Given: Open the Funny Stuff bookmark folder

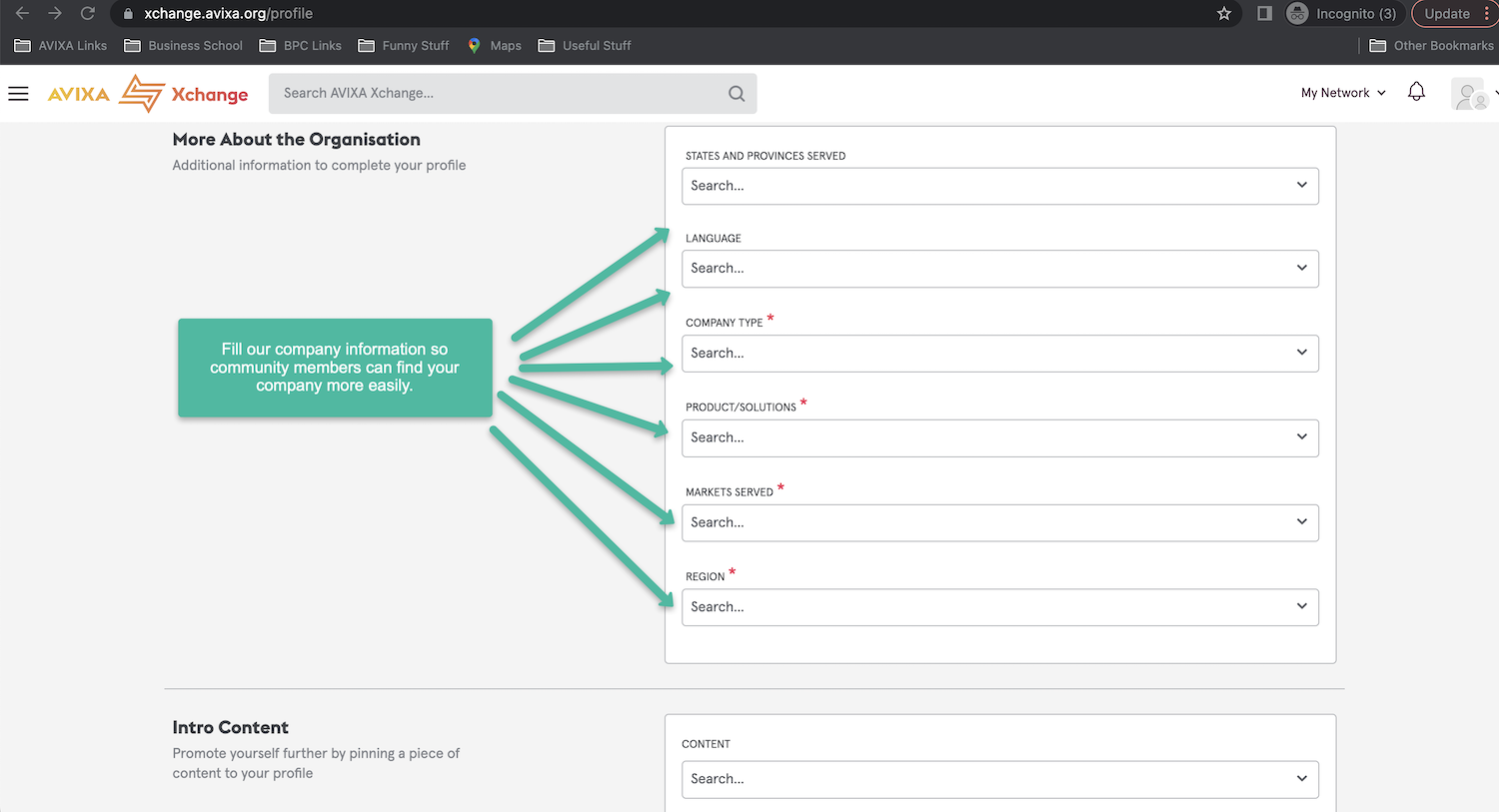Looking at the screenshot, I should 404,45.
